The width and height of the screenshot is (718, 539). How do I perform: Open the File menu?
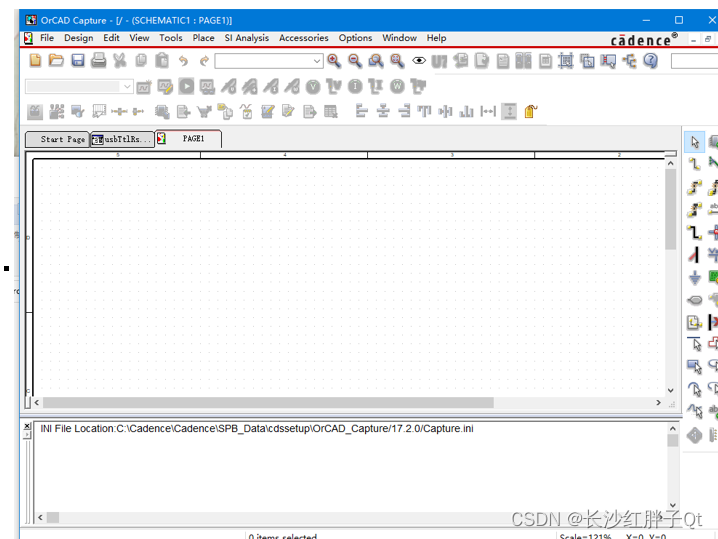click(x=47, y=38)
